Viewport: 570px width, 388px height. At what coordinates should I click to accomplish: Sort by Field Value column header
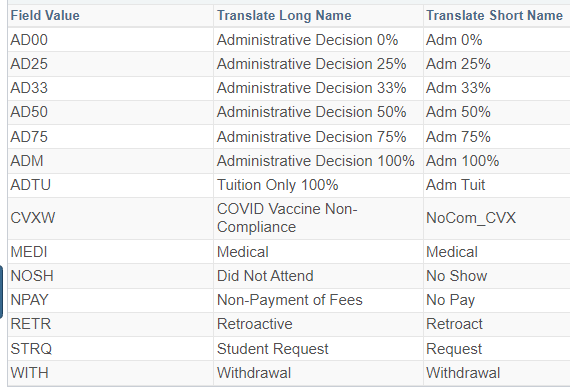coord(45,16)
